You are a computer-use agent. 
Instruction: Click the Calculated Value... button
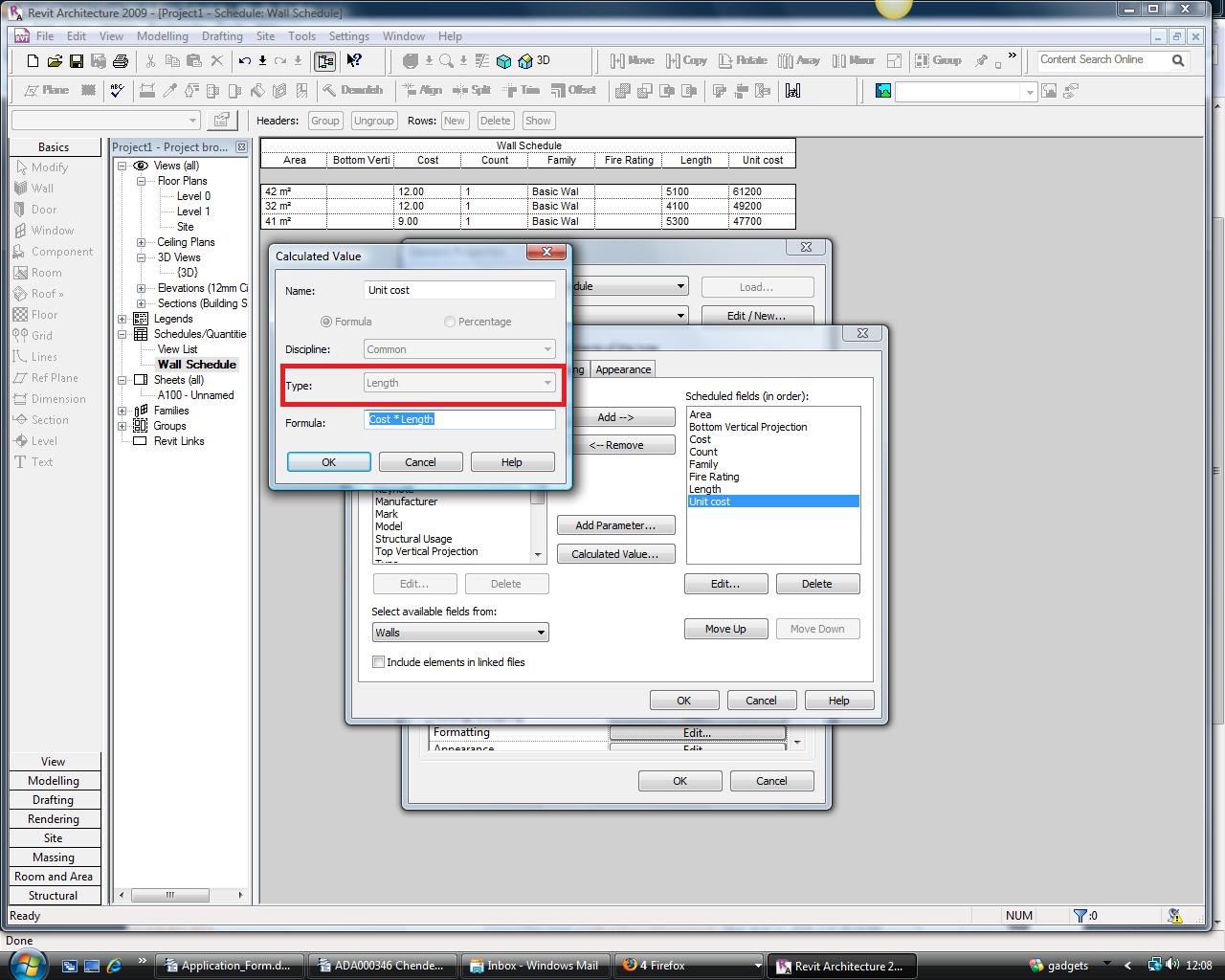point(614,554)
